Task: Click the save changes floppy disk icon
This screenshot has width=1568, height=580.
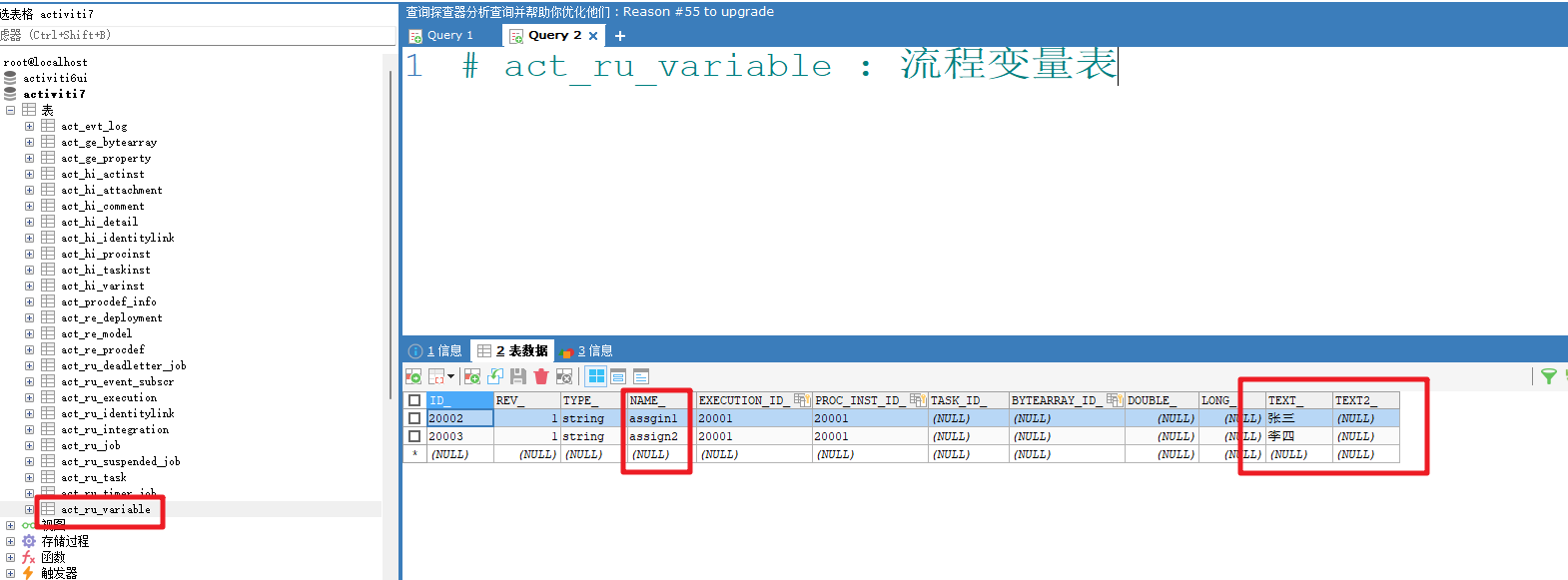Action: (x=517, y=376)
